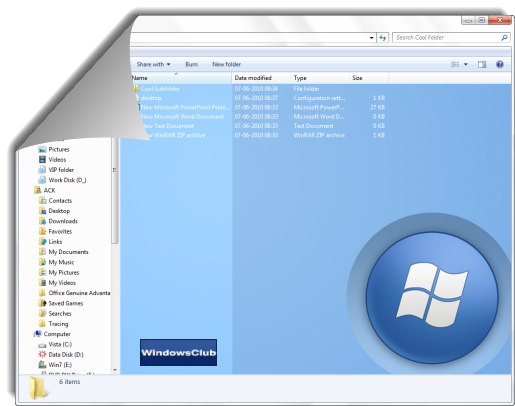This screenshot has height=406, width=515.
Task: Open Office Genuine Advantage folder
Action: coord(79,293)
